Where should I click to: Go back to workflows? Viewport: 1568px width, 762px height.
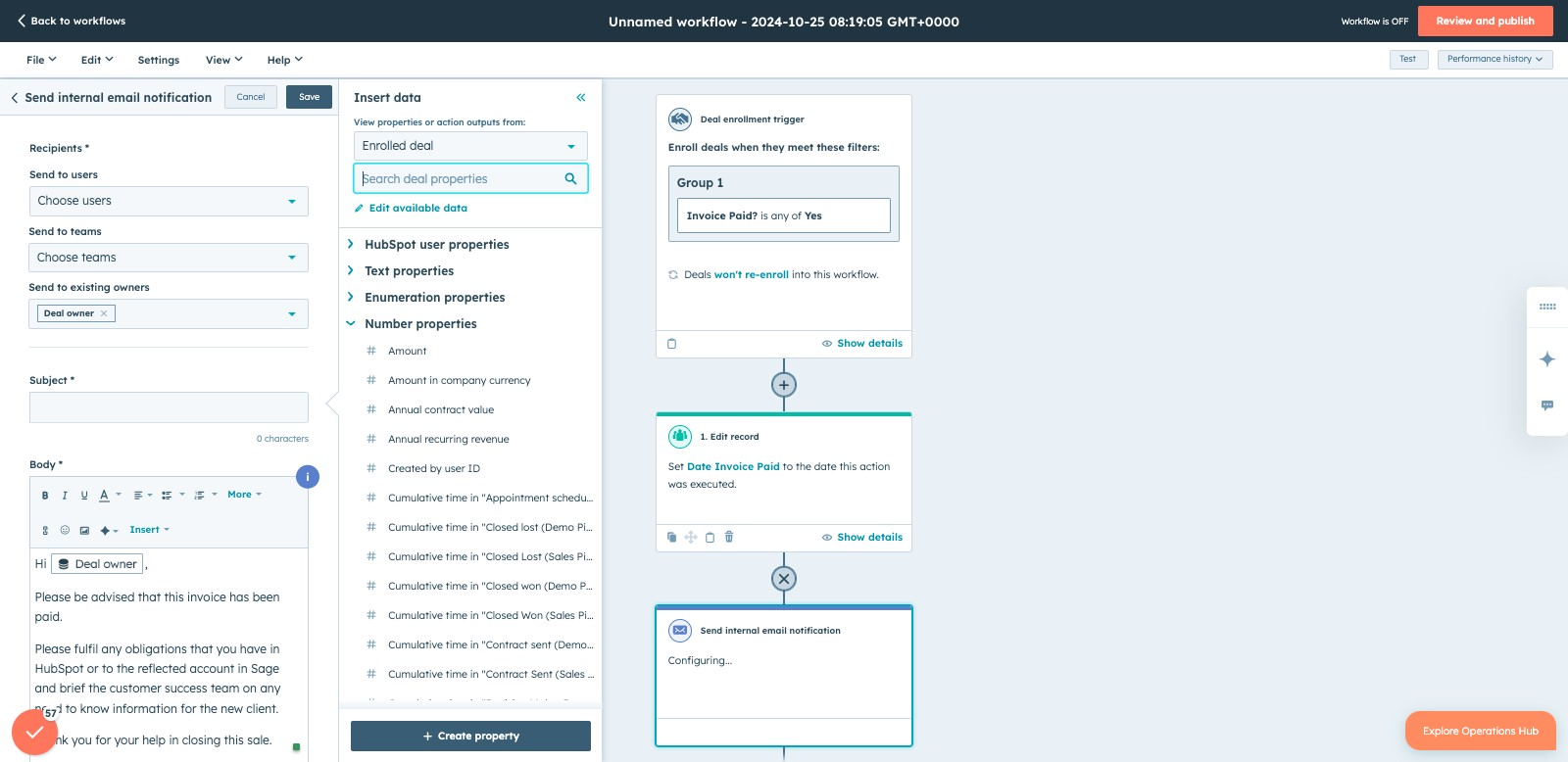(72, 21)
